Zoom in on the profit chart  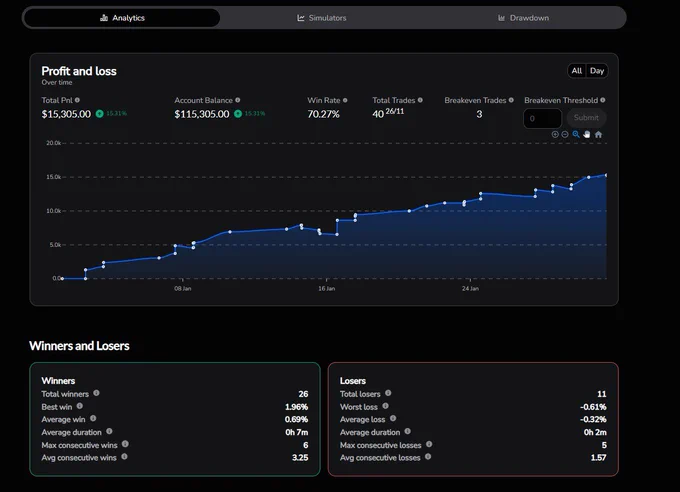point(555,134)
